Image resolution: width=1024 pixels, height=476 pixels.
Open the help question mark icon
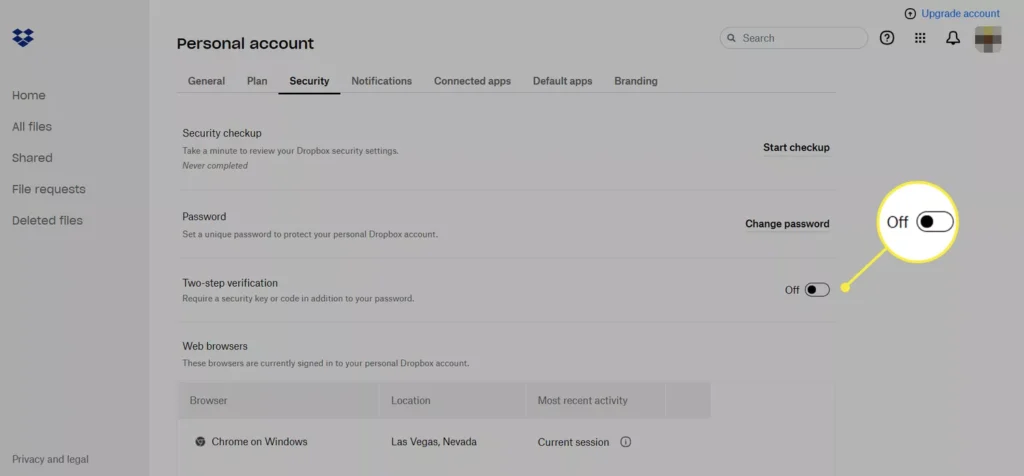coord(887,38)
